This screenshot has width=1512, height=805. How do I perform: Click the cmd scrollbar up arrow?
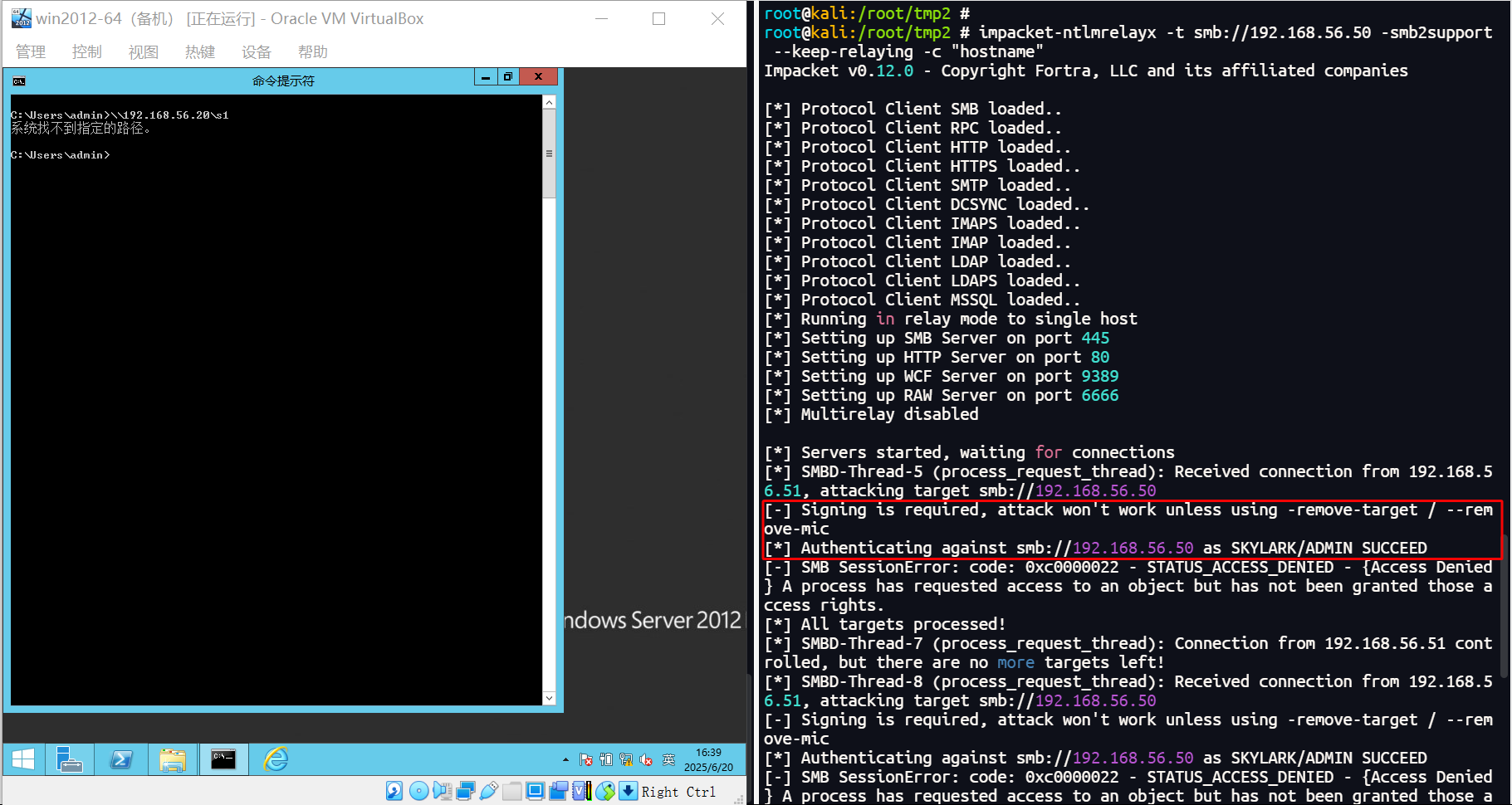pos(549,103)
